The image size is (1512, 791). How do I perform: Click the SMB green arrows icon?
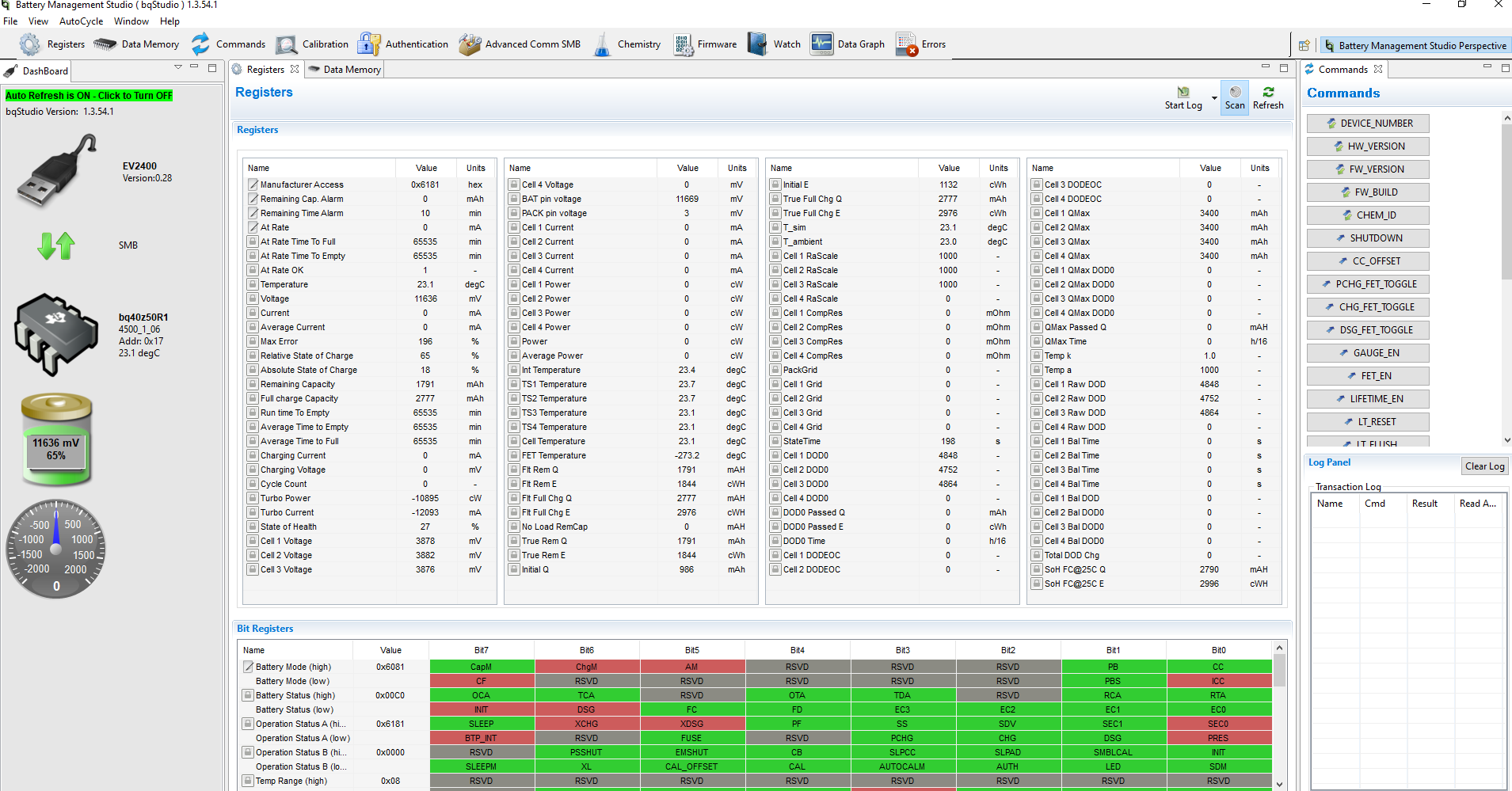(55, 245)
